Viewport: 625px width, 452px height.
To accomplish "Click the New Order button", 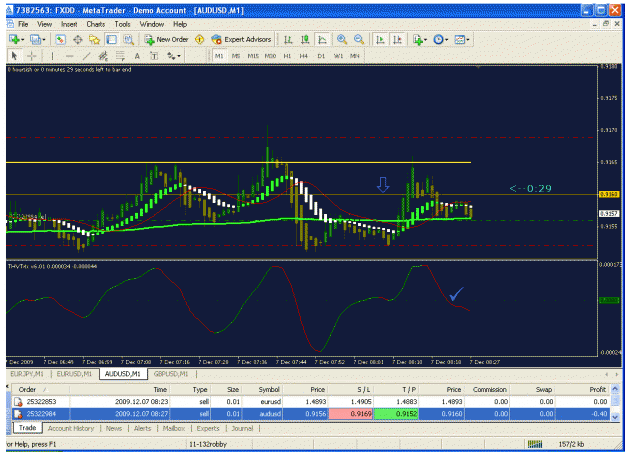I will [x=167, y=39].
